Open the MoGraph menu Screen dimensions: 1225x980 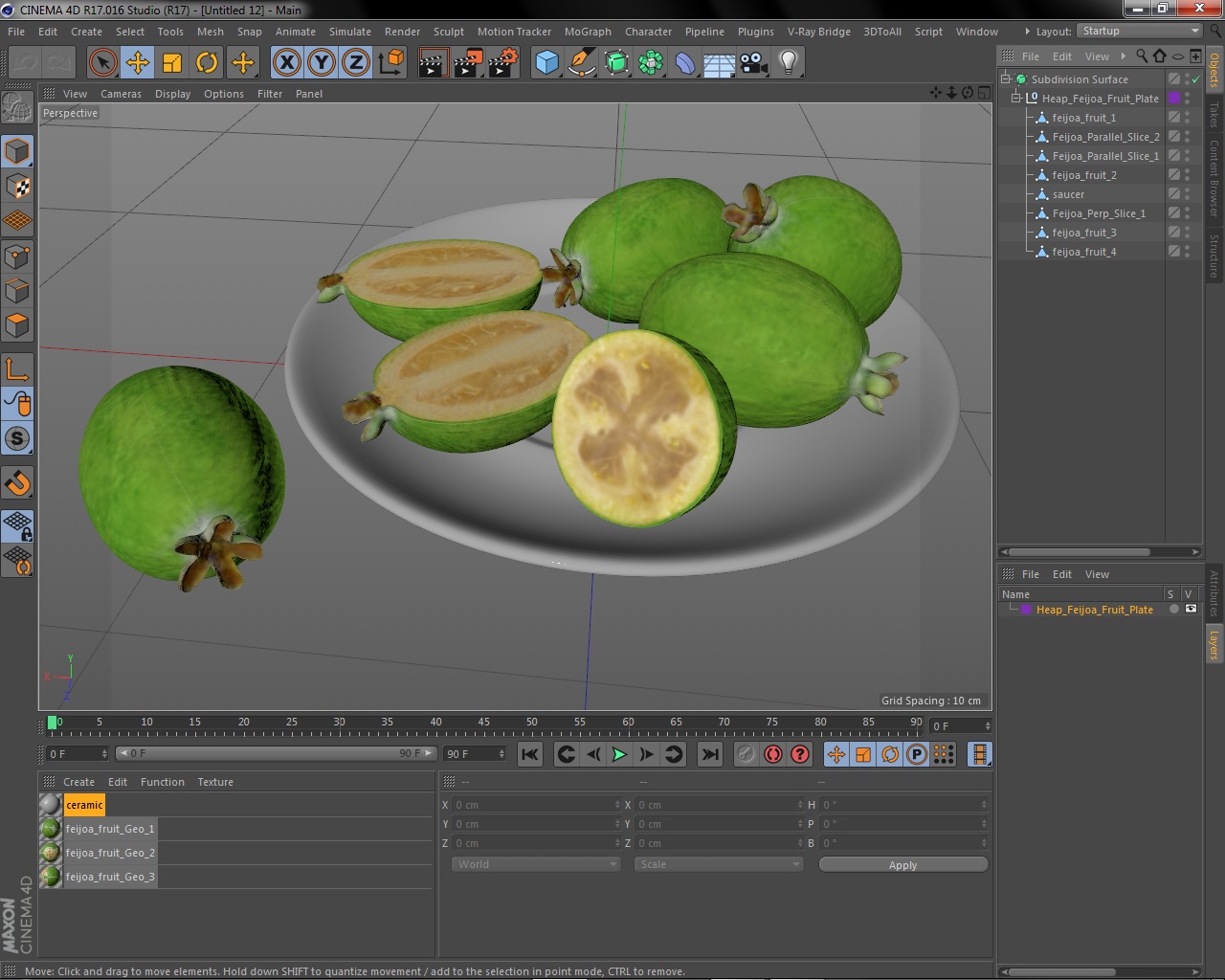pos(588,32)
